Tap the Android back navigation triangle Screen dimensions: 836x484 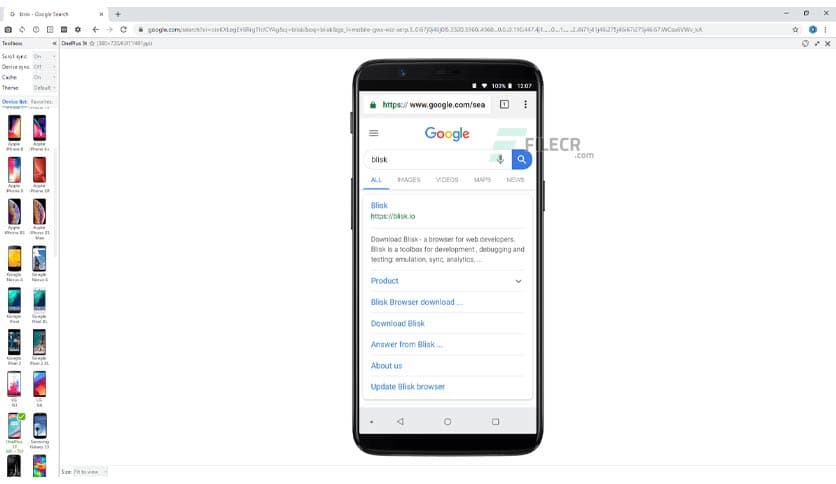pyautogui.click(x=400, y=422)
